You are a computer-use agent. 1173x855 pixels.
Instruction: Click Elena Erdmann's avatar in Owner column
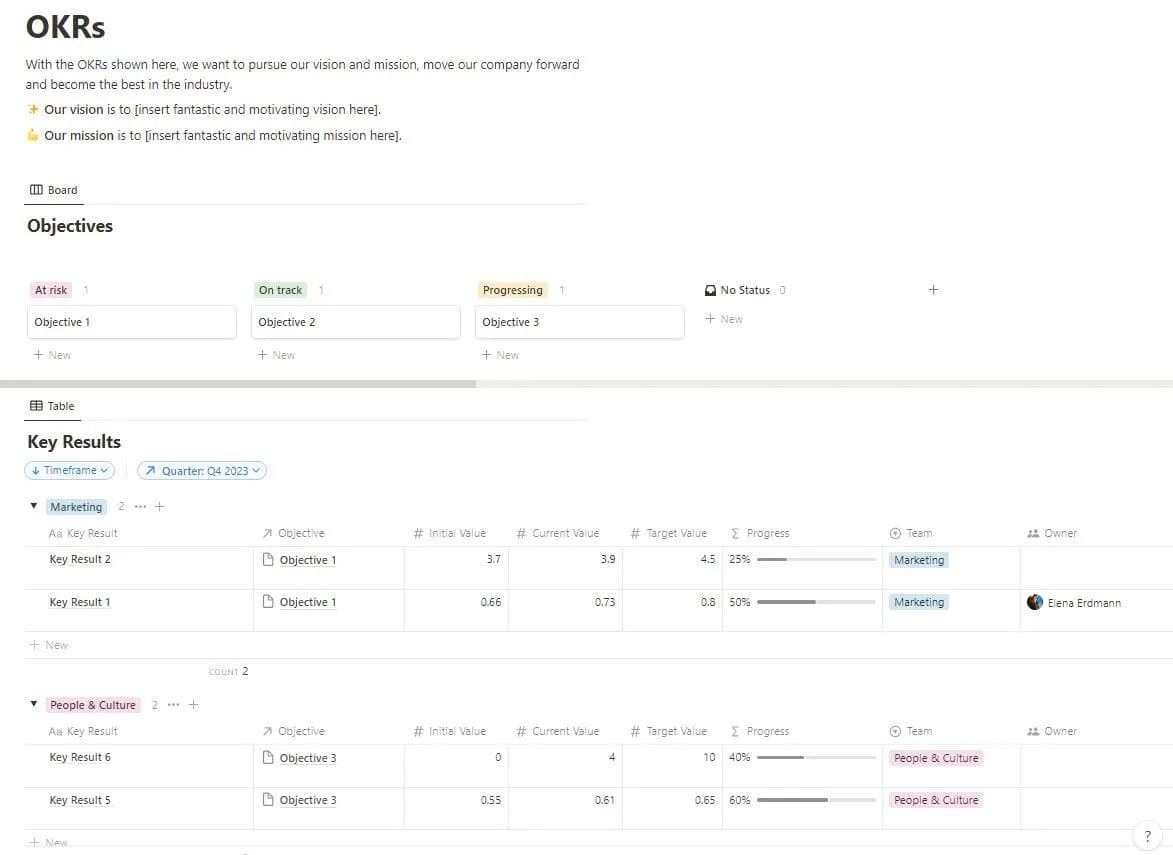[x=1035, y=602]
